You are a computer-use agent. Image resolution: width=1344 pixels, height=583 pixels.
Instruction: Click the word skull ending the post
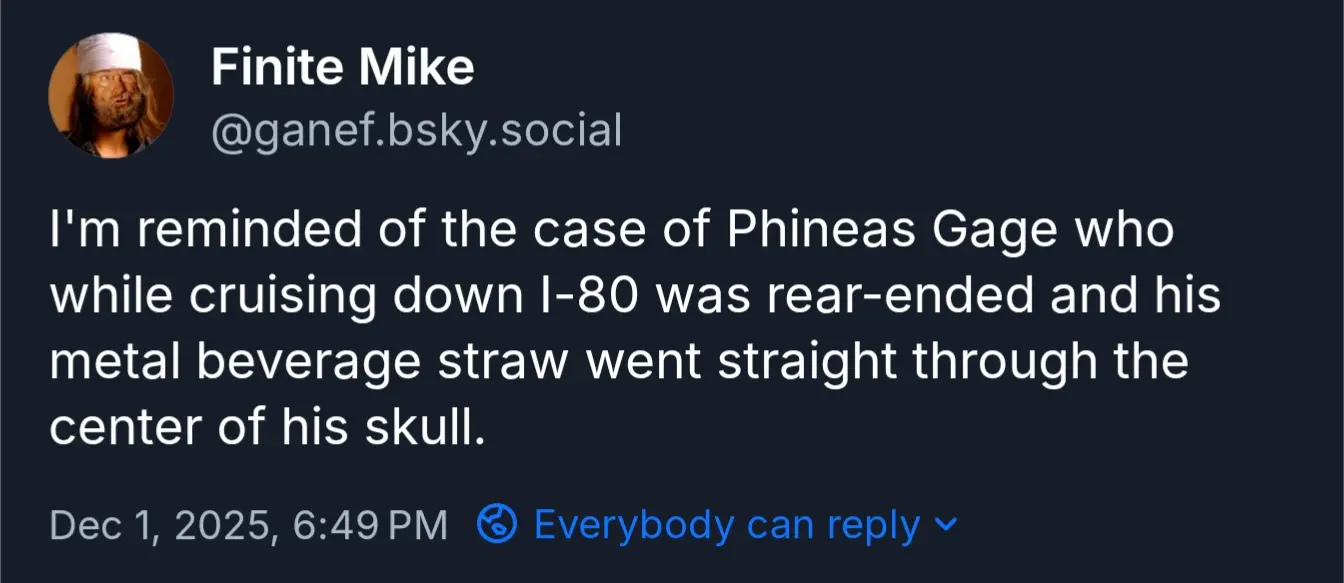(439, 428)
